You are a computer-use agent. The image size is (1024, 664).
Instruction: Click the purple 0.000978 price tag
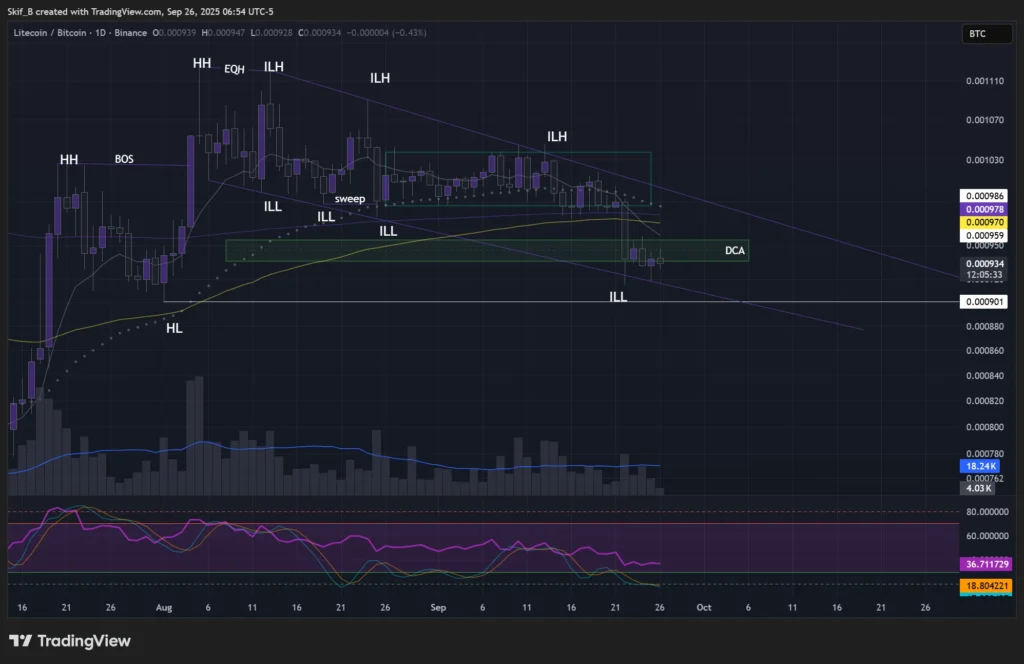984,209
